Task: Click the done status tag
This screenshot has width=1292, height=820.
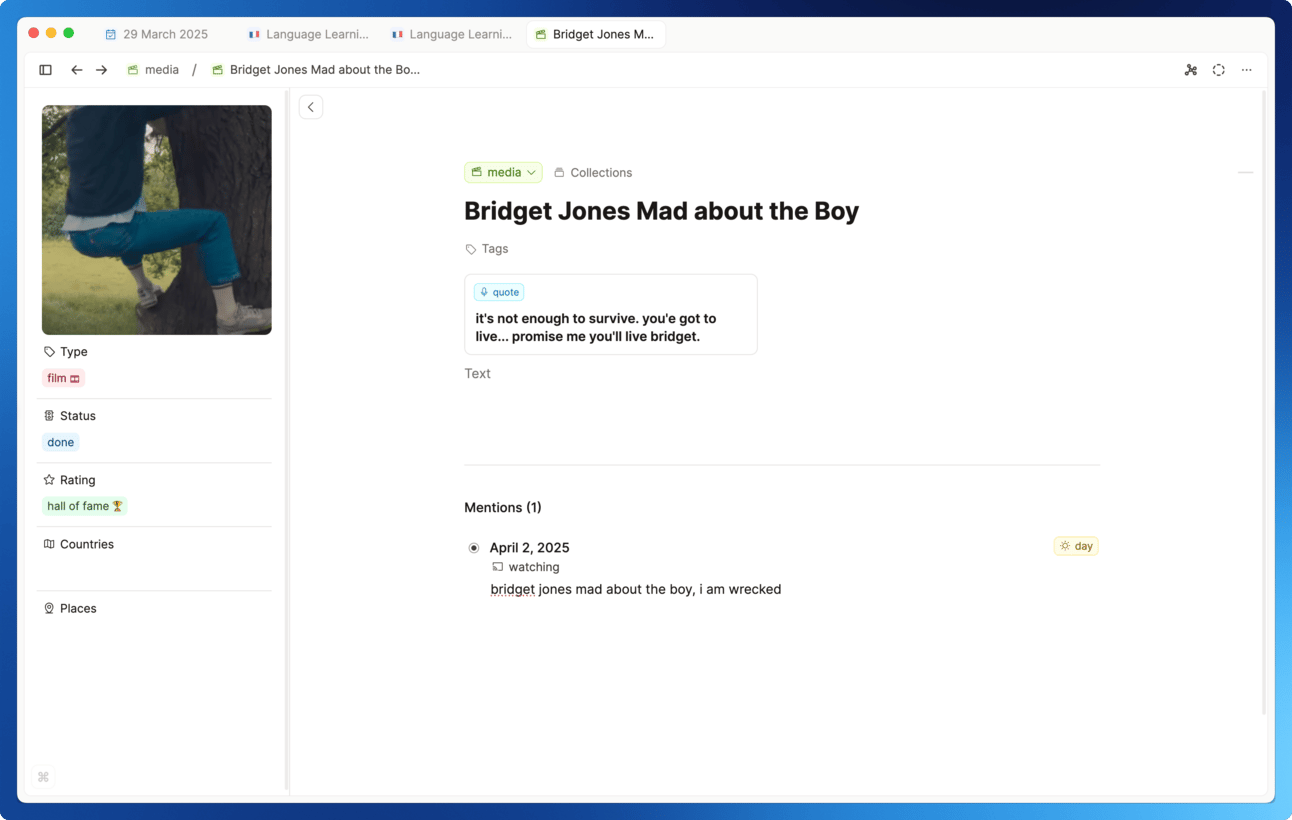Action: click(60, 442)
